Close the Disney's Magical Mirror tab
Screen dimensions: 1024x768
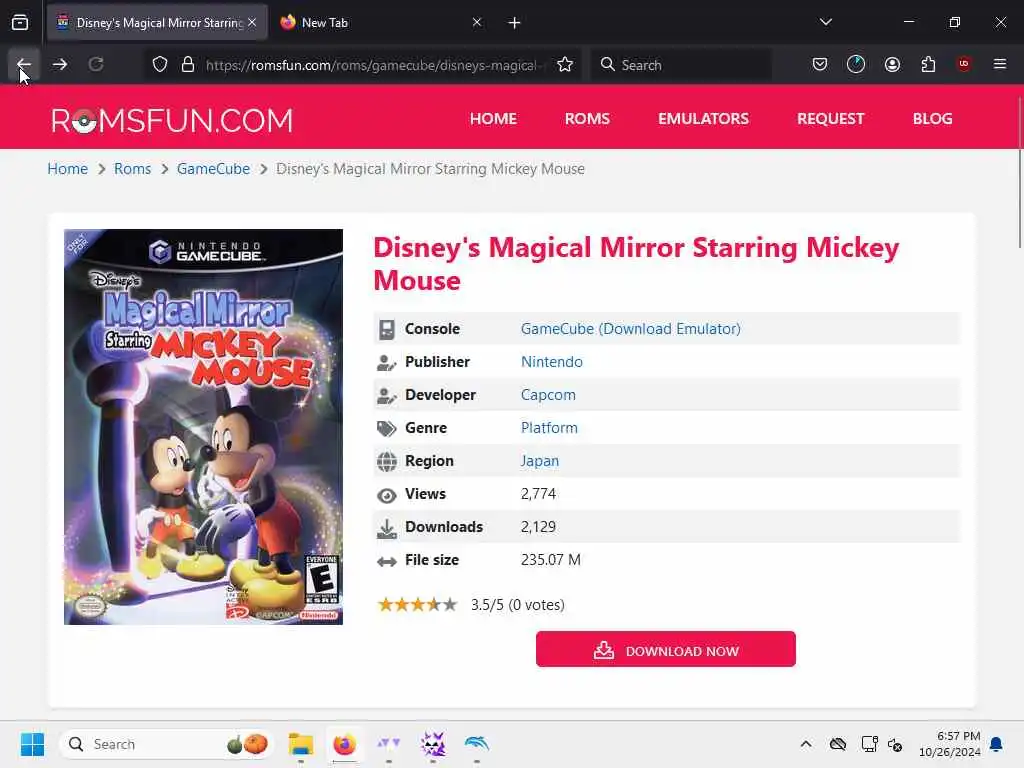(252, 22)
